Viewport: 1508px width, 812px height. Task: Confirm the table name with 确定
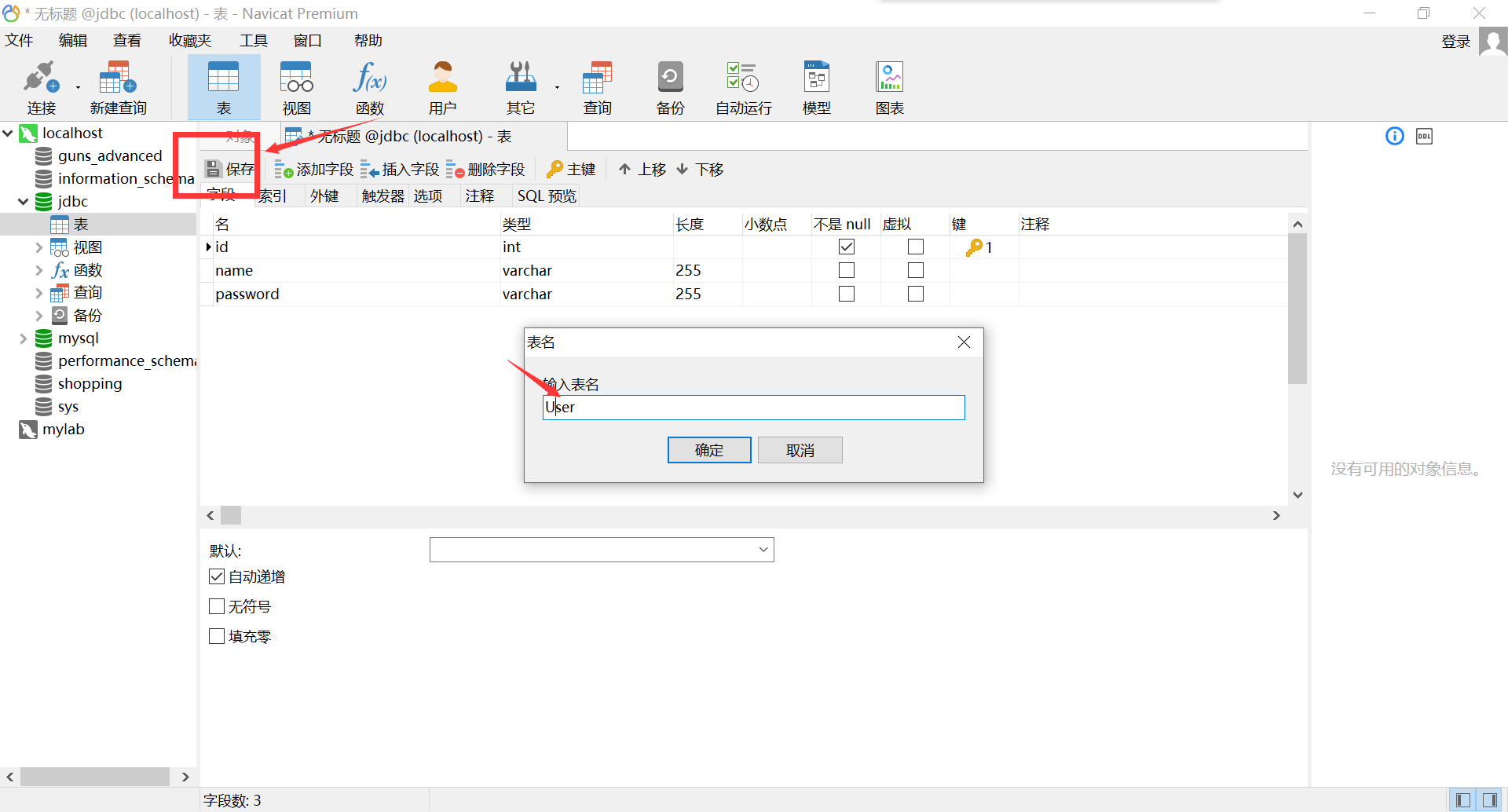[x=708, y=449]
